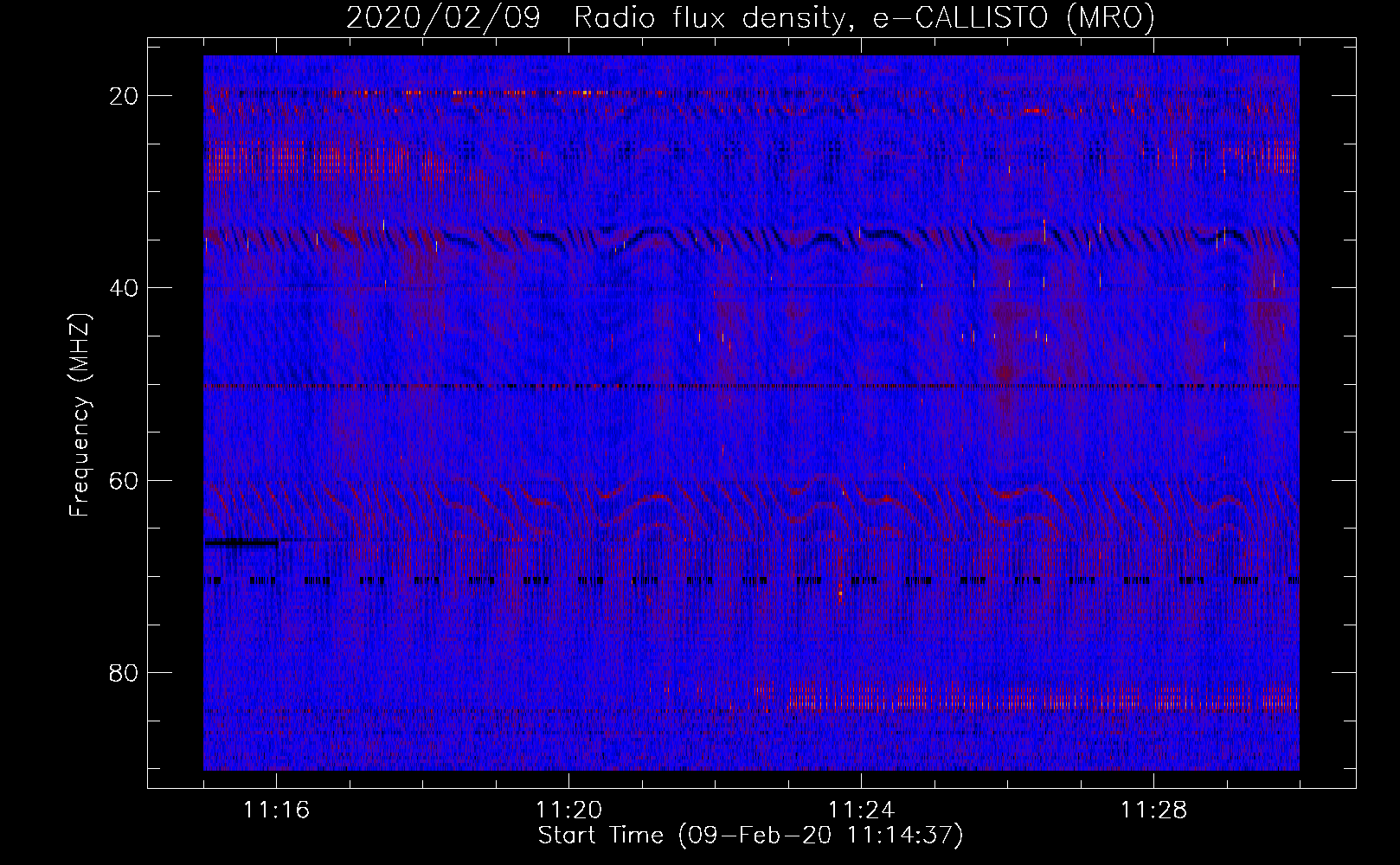1400x865 pixels.
Task: Click the 'Frequency (MHZ)' y-axis label
Action: pos(80,415)
